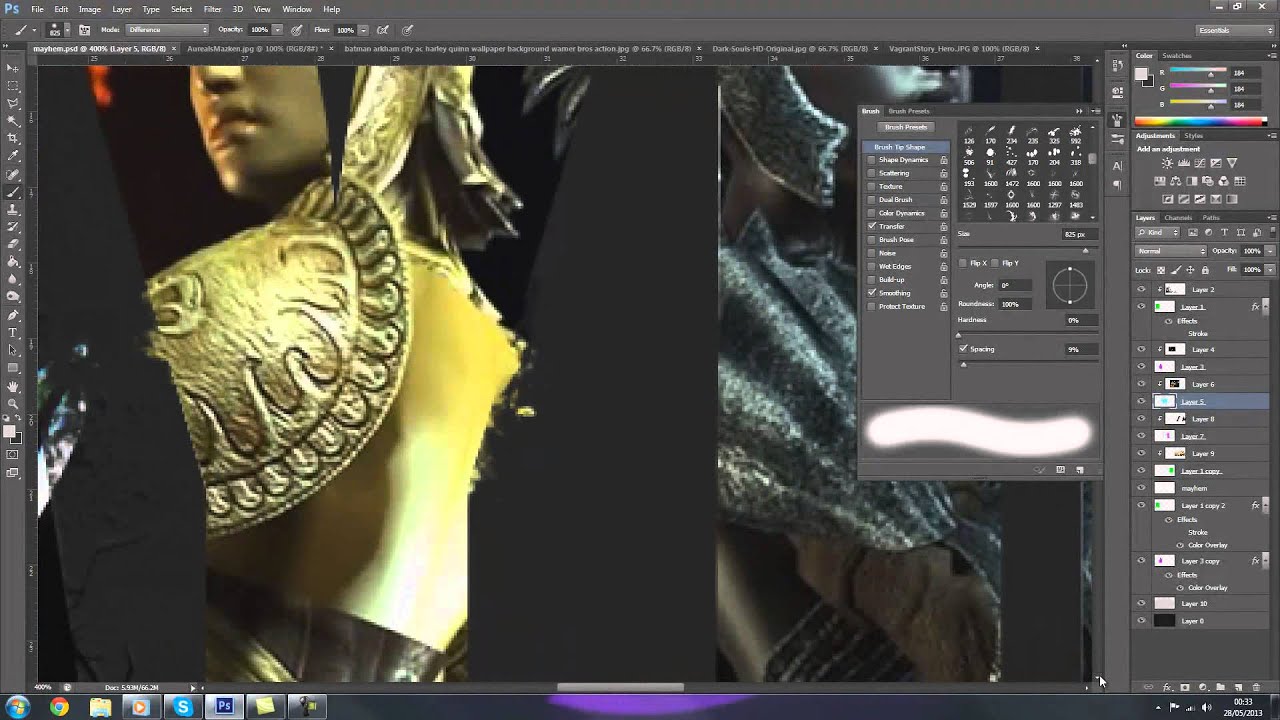
Task: Select the Rectangular Marquee tool
Action: point(13,86)
